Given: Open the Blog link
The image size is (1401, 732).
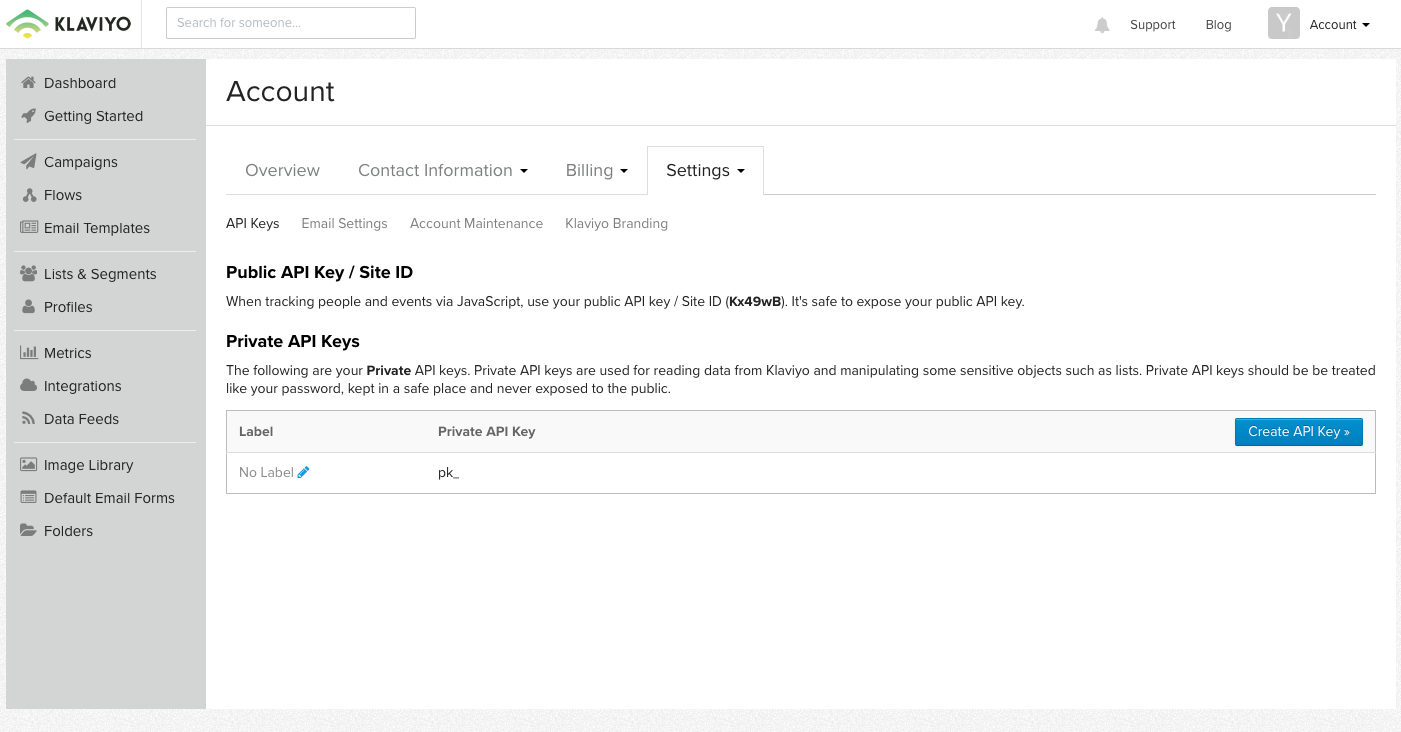Looking at the screenshot, I should point(1218,25).
